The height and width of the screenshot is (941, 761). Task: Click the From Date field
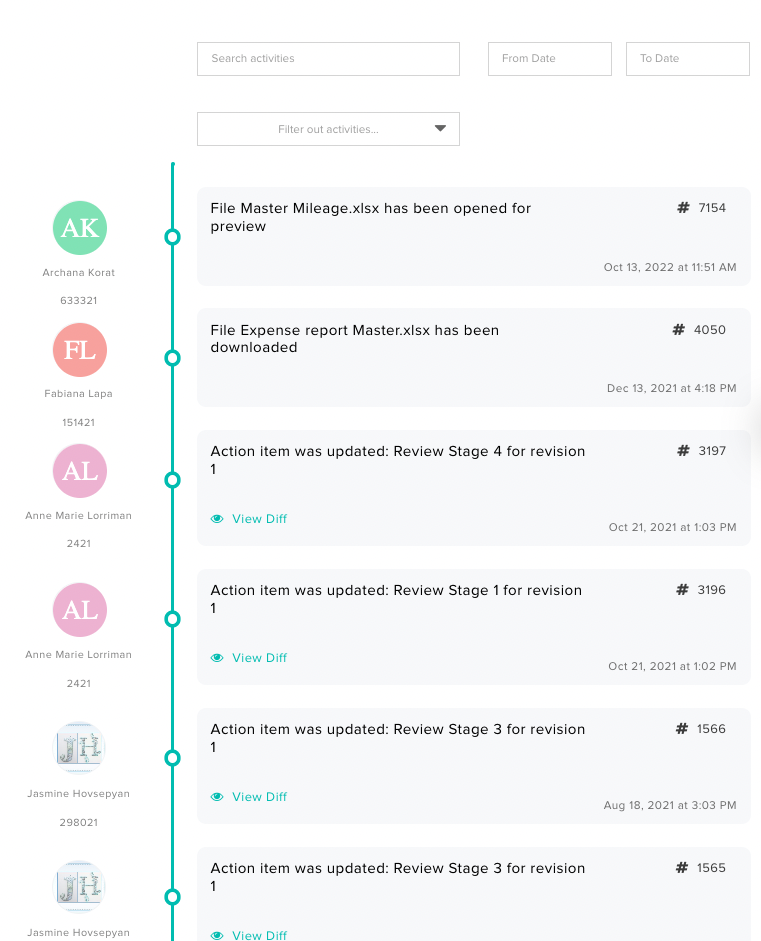pyautogui.click(x=549, y=59)
